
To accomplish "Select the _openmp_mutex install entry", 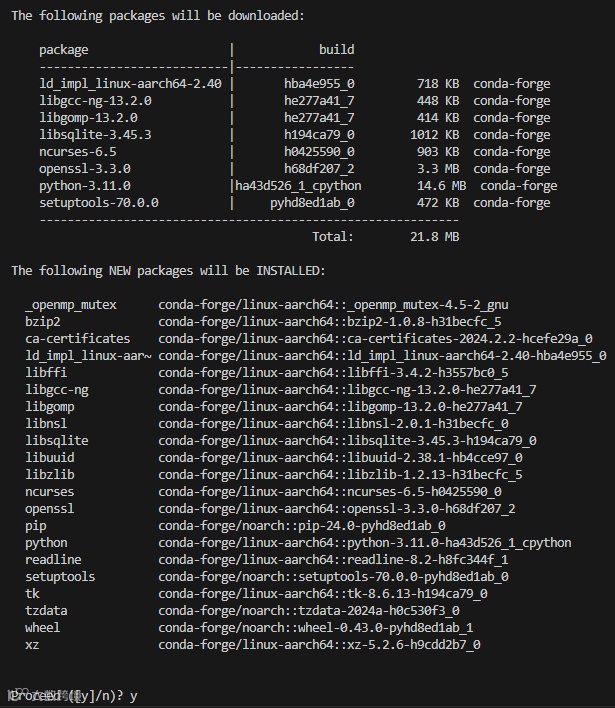I will 266,305.
